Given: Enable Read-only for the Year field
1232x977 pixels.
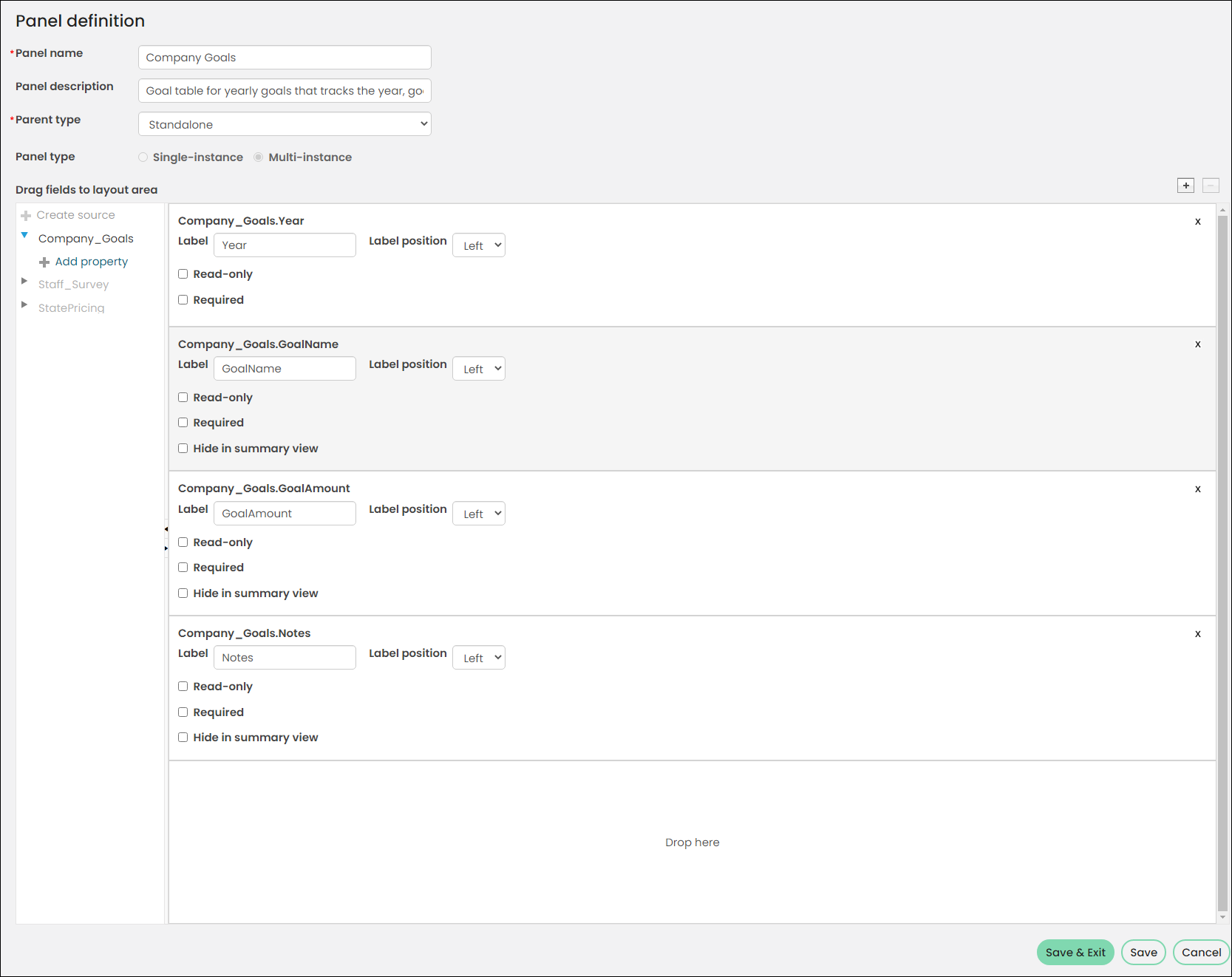Looking at the screenshot, I should (183, 274).
